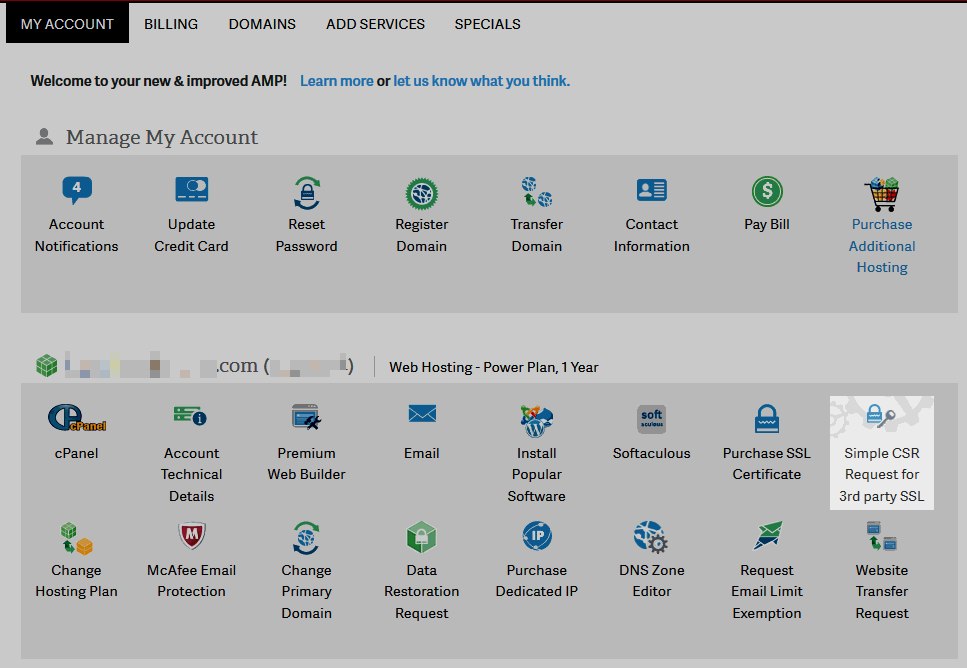Go to the Specials tab
Image resolution: width=967 pixels, height=668 pixels.
[487, 24]
